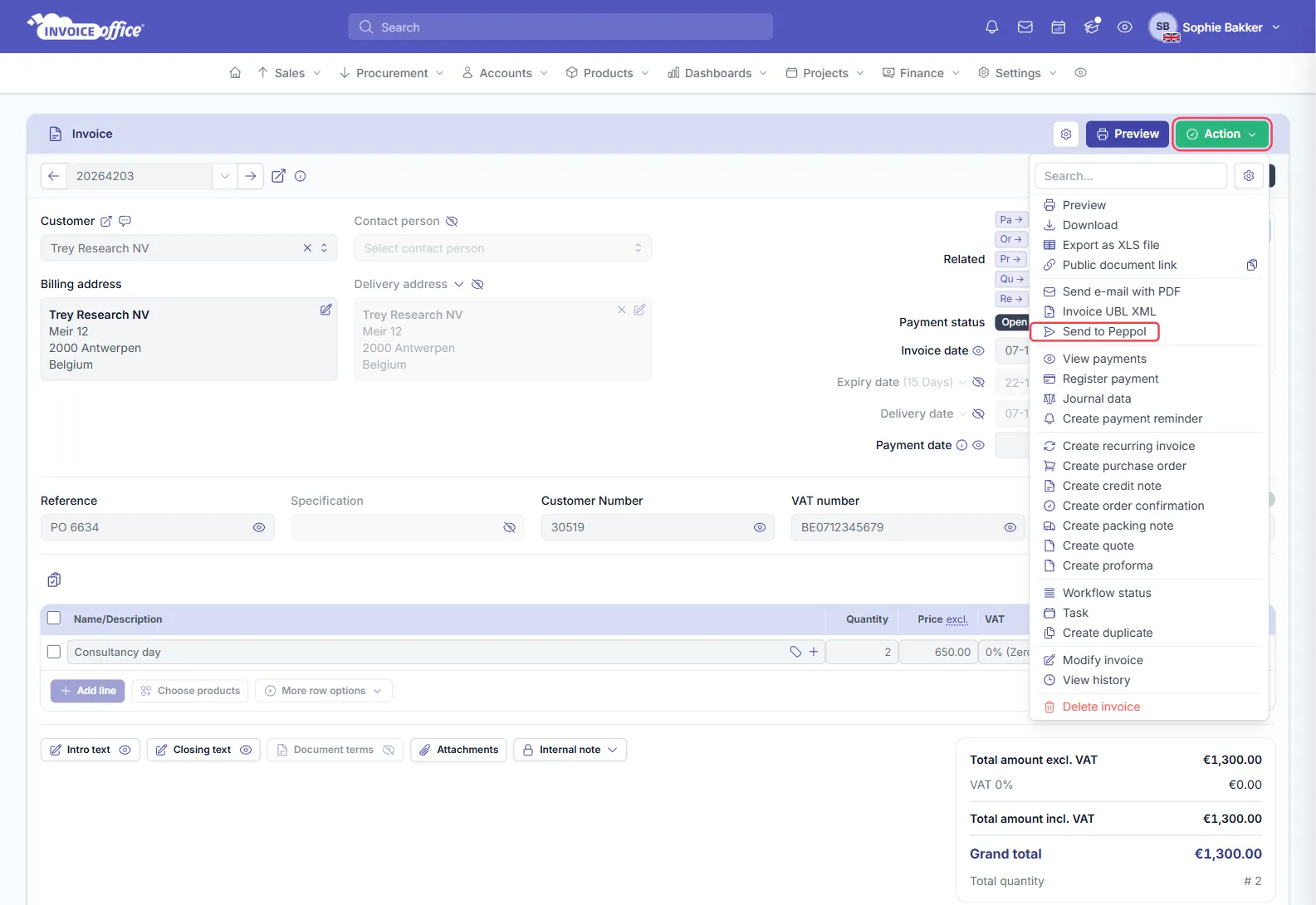Select Register payment in Action menu
1316x905 pixels.
1110,379
